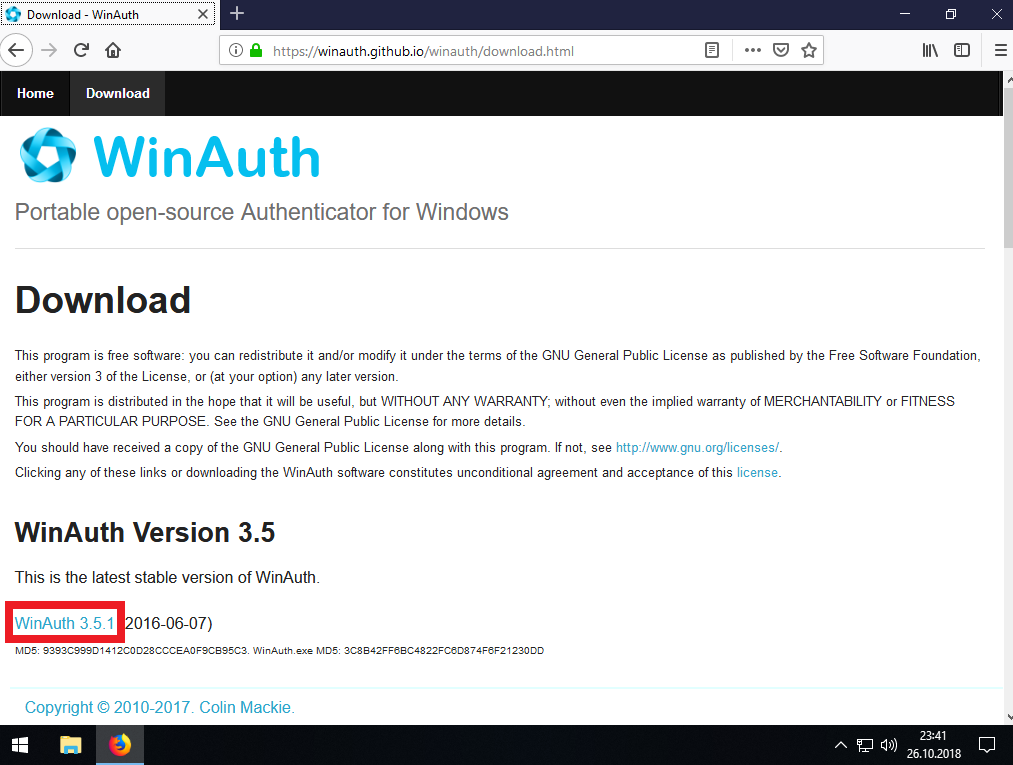Download the WinAuth 3.5.1 link
This screenshot has height=765, width=1013.
(x=65, y=623)
